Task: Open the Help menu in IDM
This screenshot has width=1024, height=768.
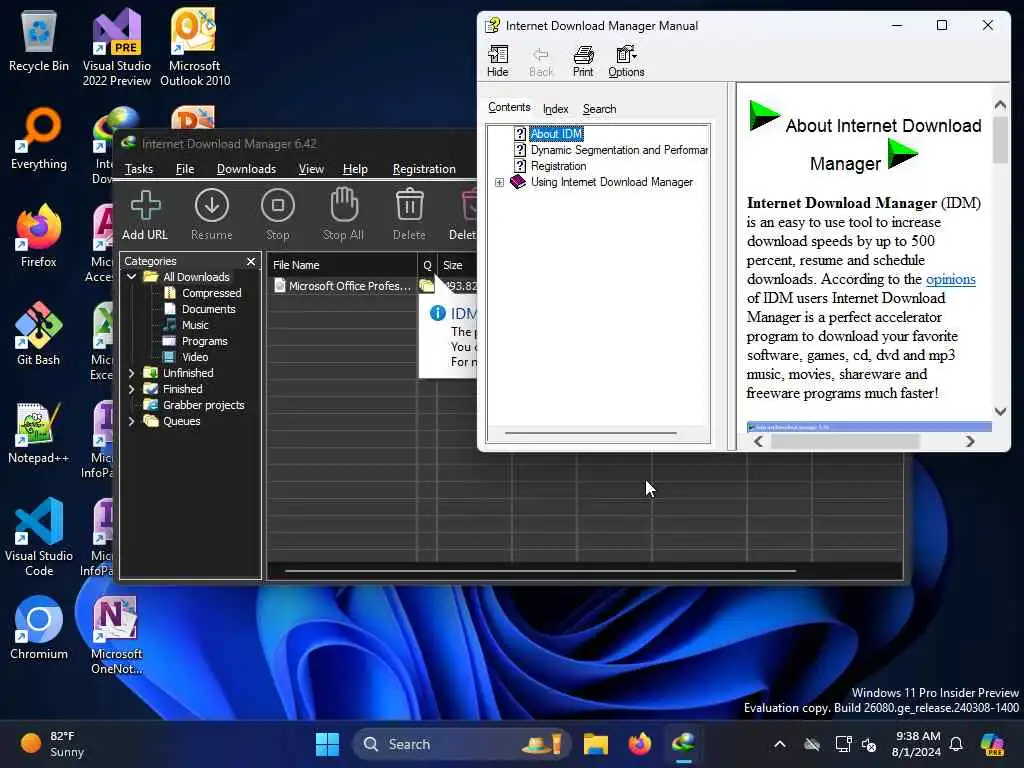Action: [x=355, y=168]
